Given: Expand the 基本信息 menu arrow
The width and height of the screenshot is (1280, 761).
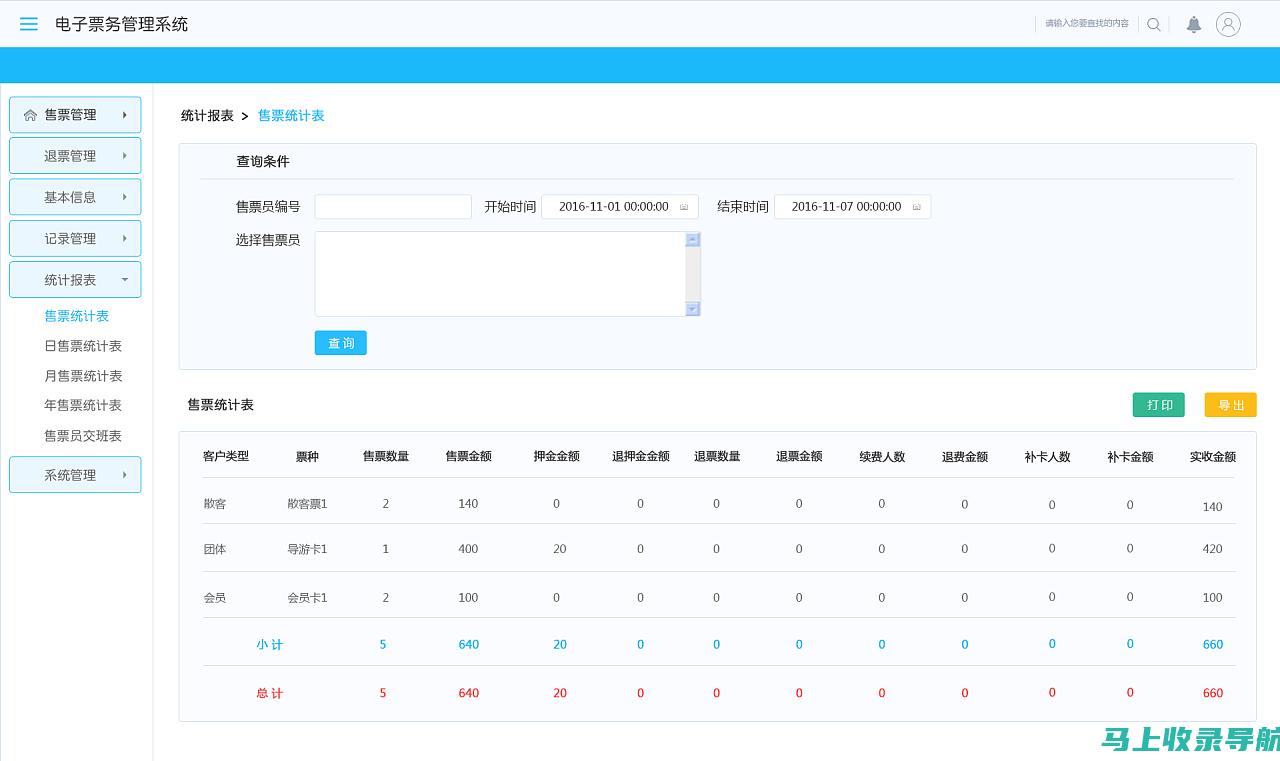Looking at the screenshot, I should click(x=125, y=197).
